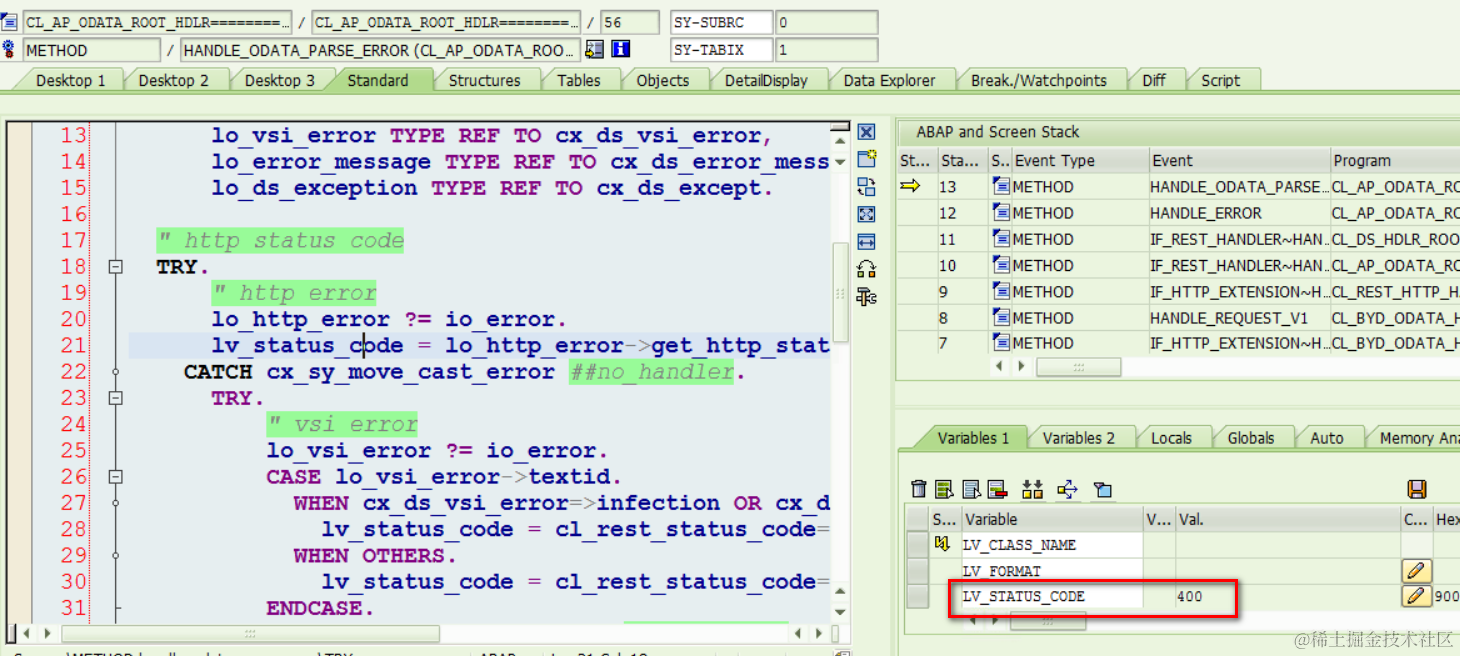Click the icon with two arrows over boxes
The image size is (1460, 656).
[1032, 489]
